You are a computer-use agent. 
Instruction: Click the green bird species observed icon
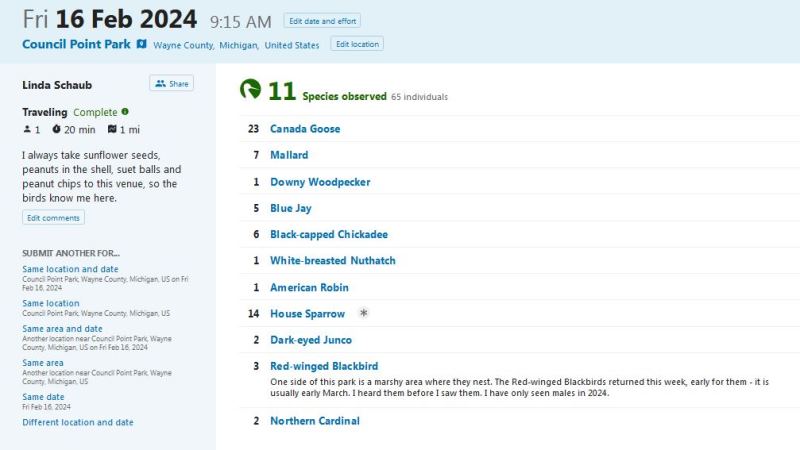(x=250, y=90)
